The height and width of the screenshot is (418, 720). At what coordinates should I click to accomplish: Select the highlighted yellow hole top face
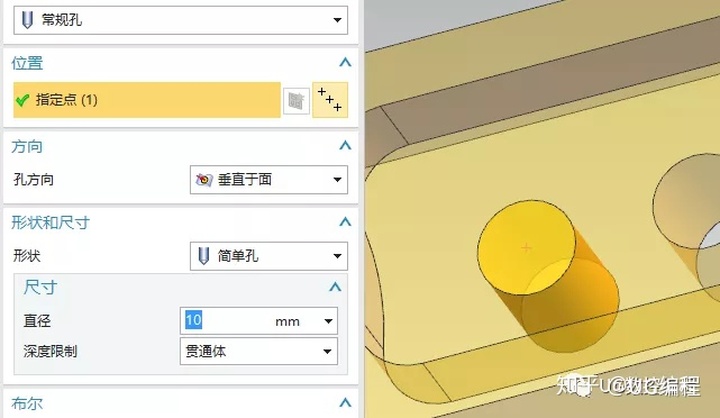(x=526, y=247)
